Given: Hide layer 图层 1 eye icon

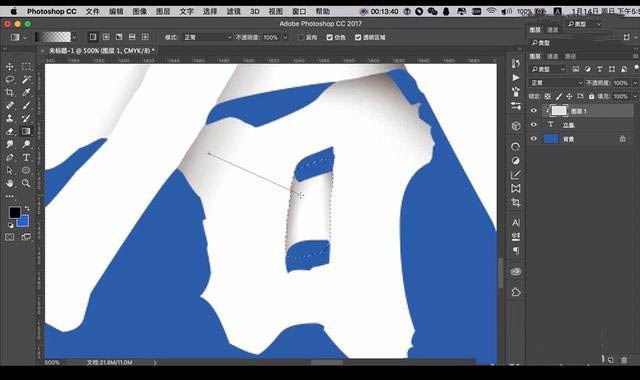Looking at the screenshot, I should click(534, 111).
